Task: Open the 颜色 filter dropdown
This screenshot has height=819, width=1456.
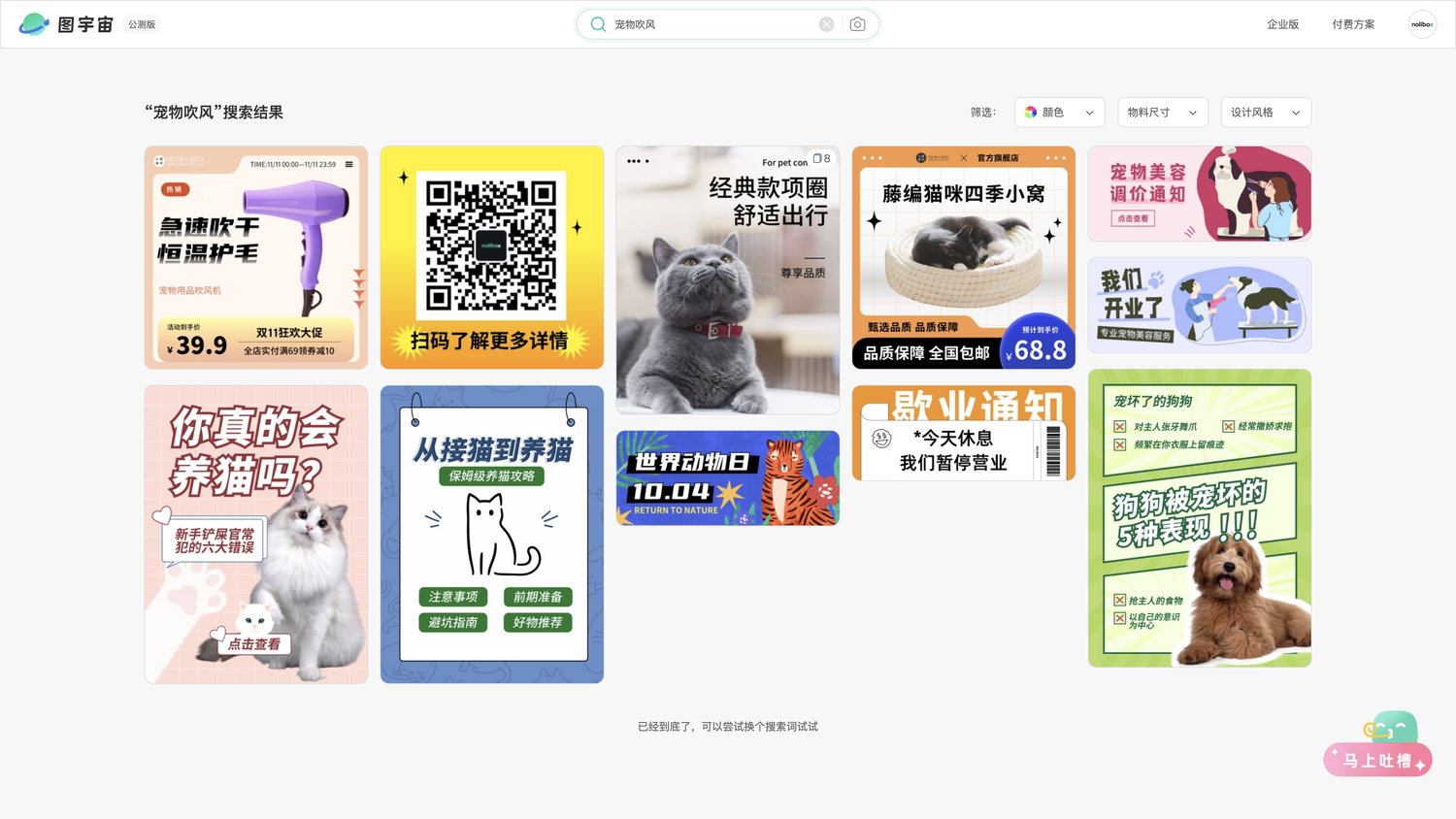Action: (1060, 113)
